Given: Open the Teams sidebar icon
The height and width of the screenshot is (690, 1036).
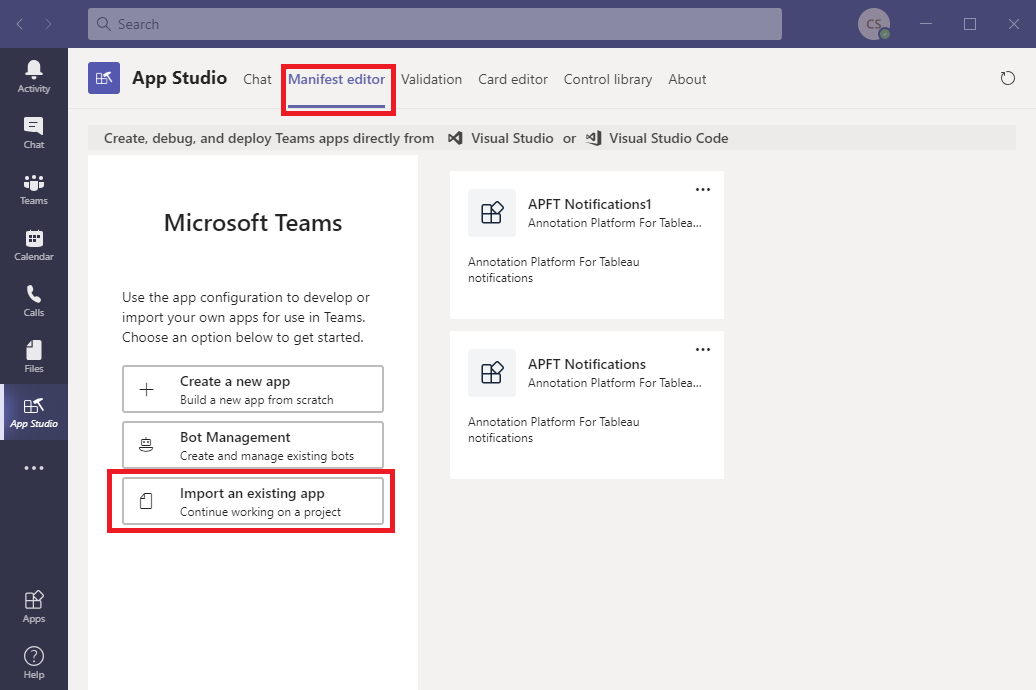Looking at the screenshot, I should tap(34, 189).
